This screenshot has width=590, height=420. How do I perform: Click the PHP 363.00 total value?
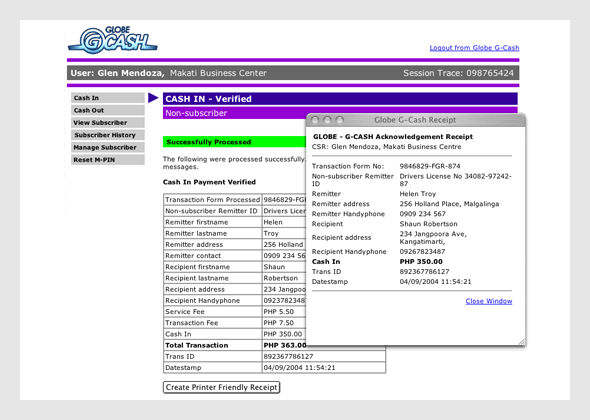coord(285,345)
